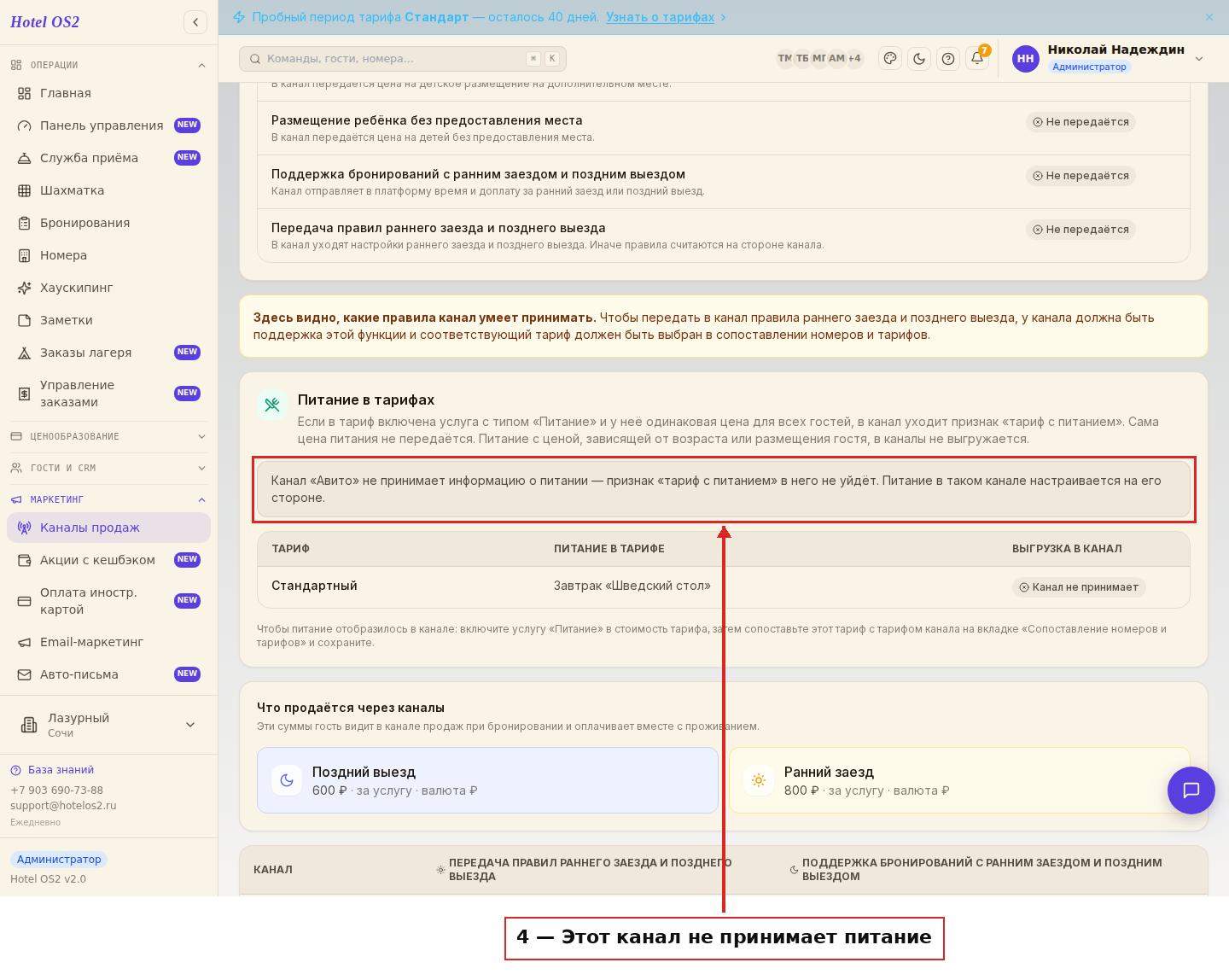Click the Hotel OS2 logo
The image size is (1229, 980).
point(44,22)
